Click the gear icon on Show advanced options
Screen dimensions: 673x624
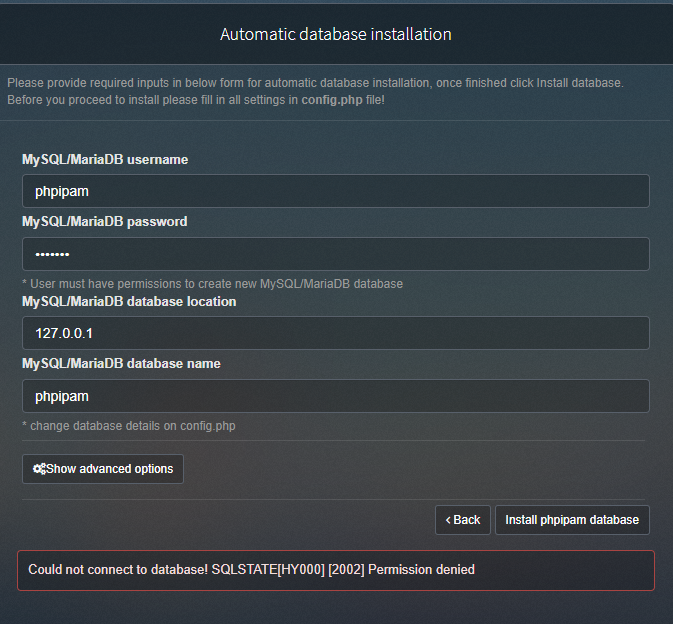pos(39,469)
